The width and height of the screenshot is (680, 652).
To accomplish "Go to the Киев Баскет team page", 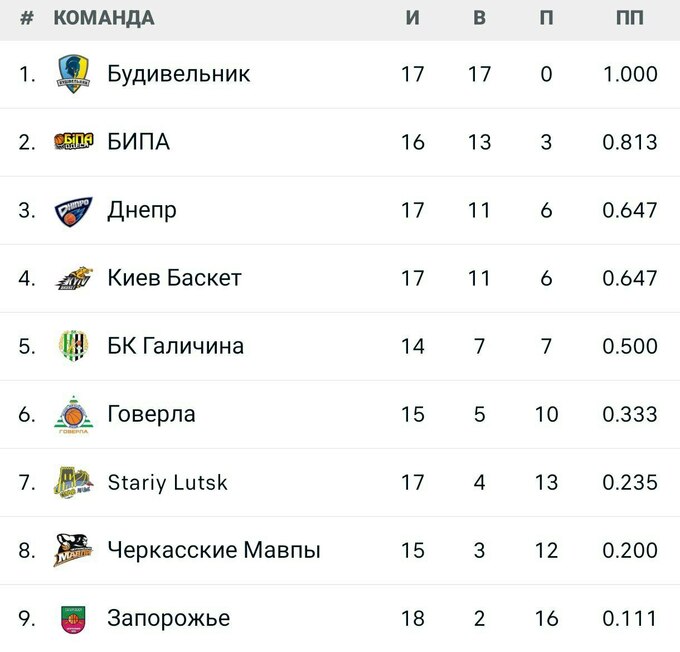I will [x=174, y=278].
